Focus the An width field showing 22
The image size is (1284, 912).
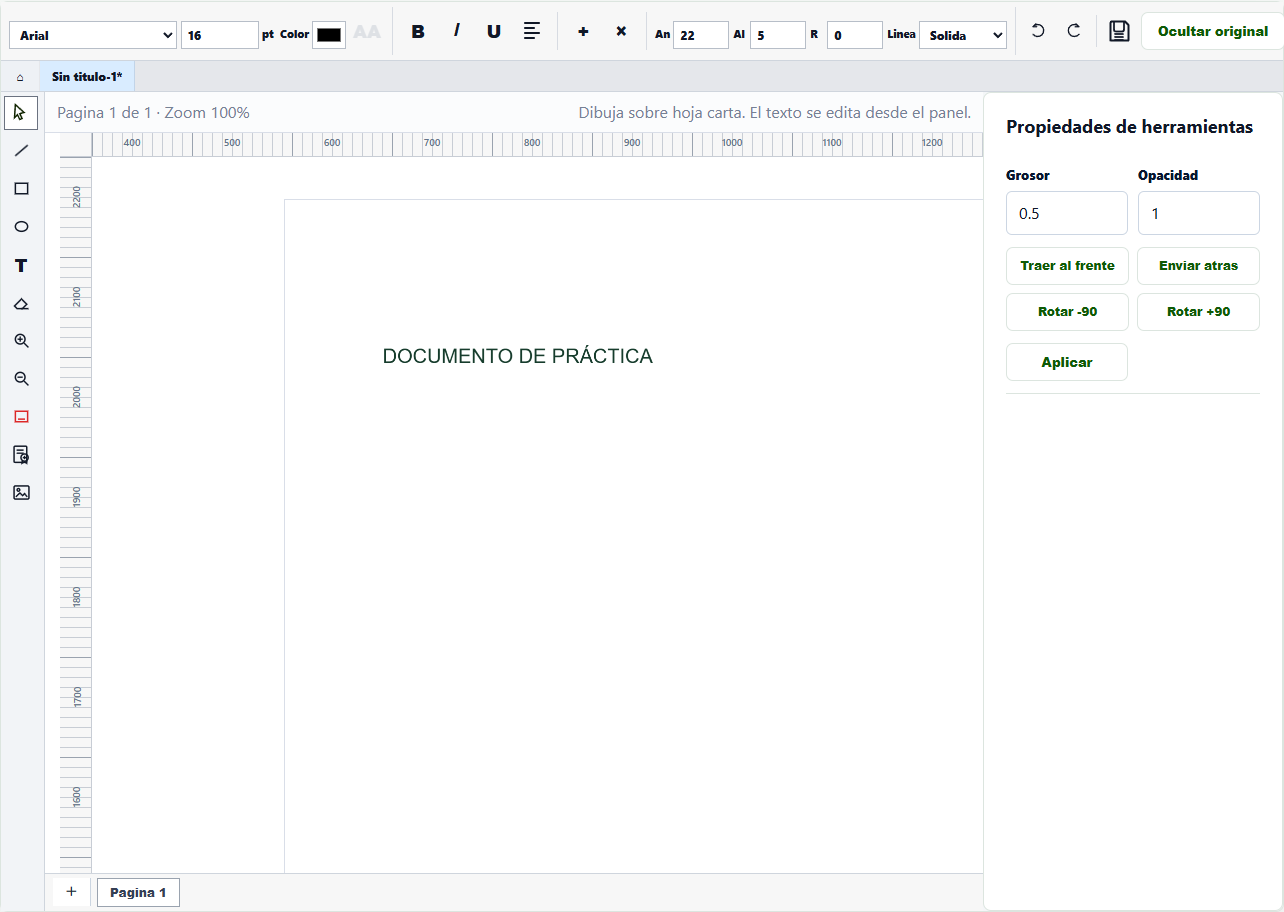[x=701, y=35]
